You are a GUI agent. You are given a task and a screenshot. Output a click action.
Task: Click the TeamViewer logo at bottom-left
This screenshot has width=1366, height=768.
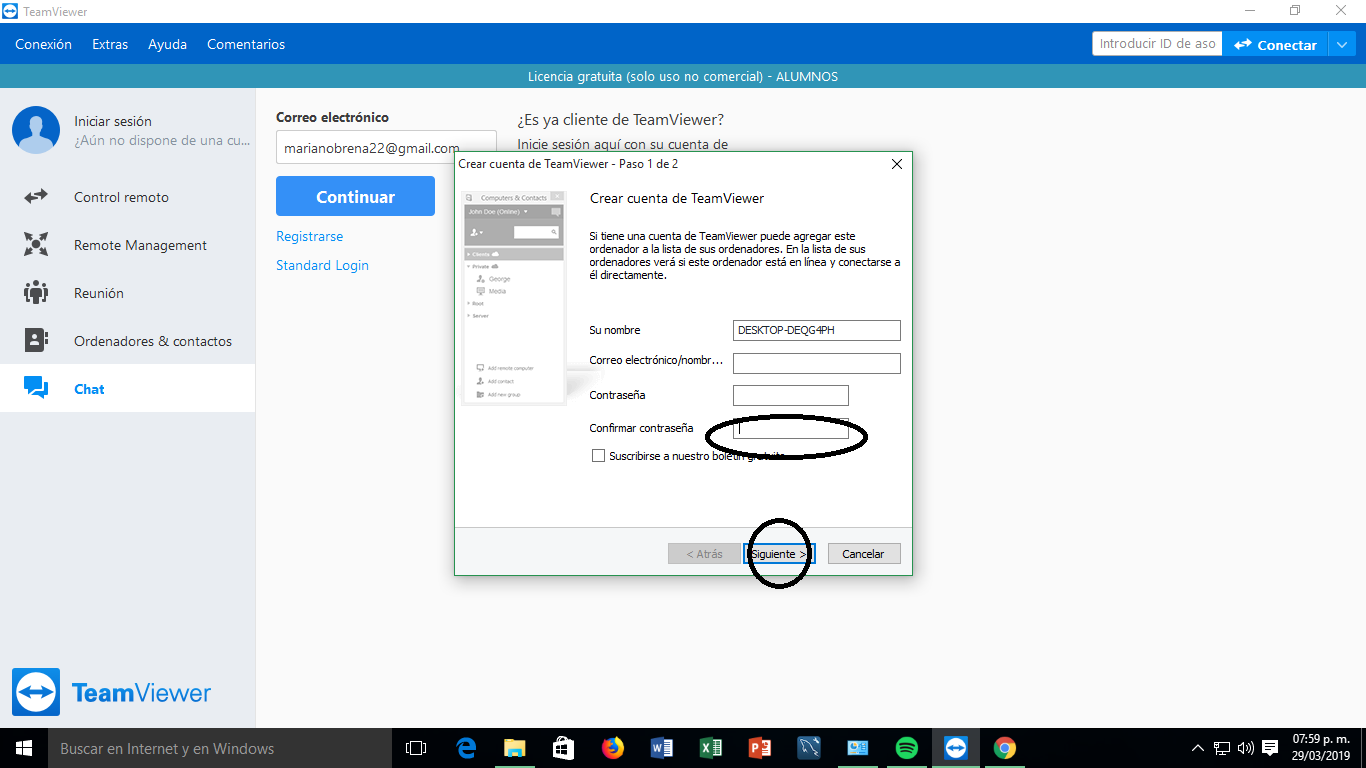coord(112,692)
